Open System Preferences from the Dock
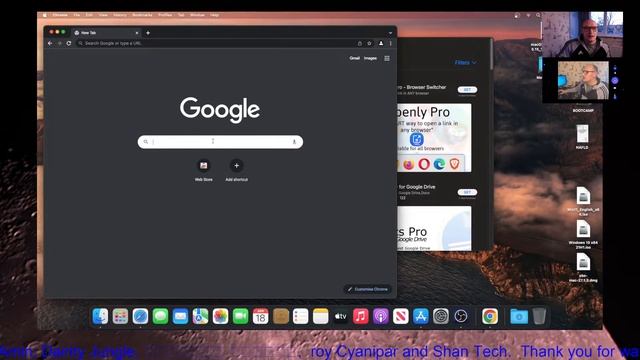 tap(441, 316)
